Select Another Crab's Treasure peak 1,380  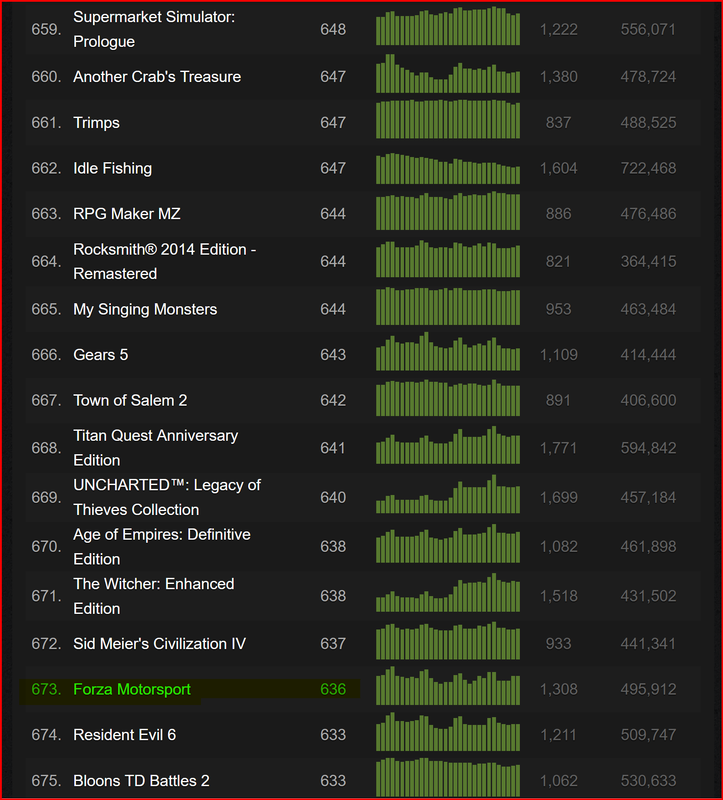[559, 77]
